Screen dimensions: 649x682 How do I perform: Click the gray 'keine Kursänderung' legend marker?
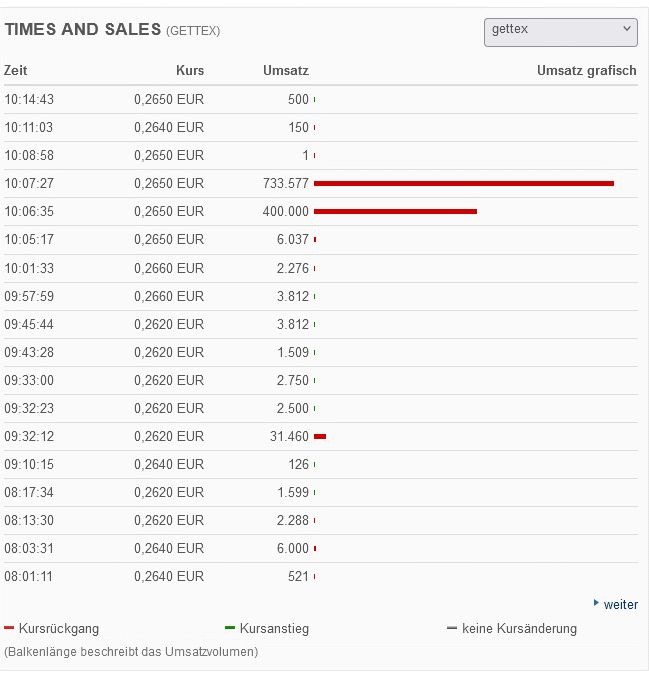click(x=452, y=628)
